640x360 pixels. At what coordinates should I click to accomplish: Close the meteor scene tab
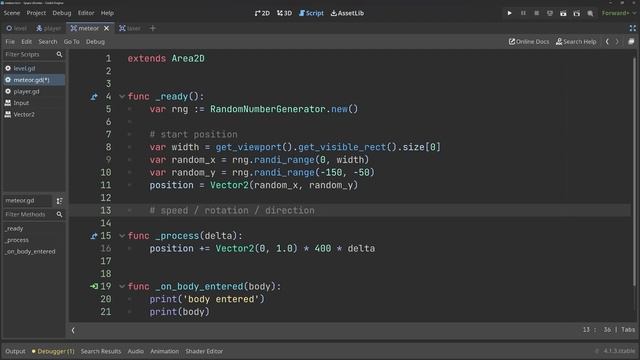[107, 28]
